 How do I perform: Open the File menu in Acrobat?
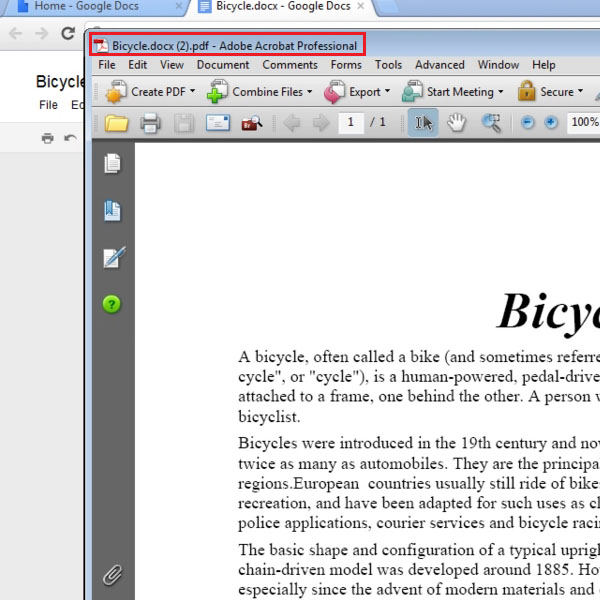pos(107,65)
